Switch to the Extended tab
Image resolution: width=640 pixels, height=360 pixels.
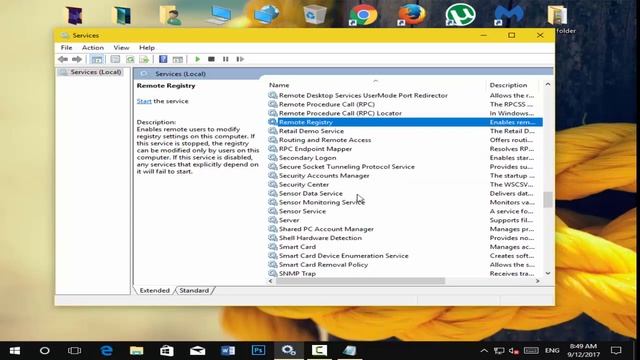coord(154,291)
